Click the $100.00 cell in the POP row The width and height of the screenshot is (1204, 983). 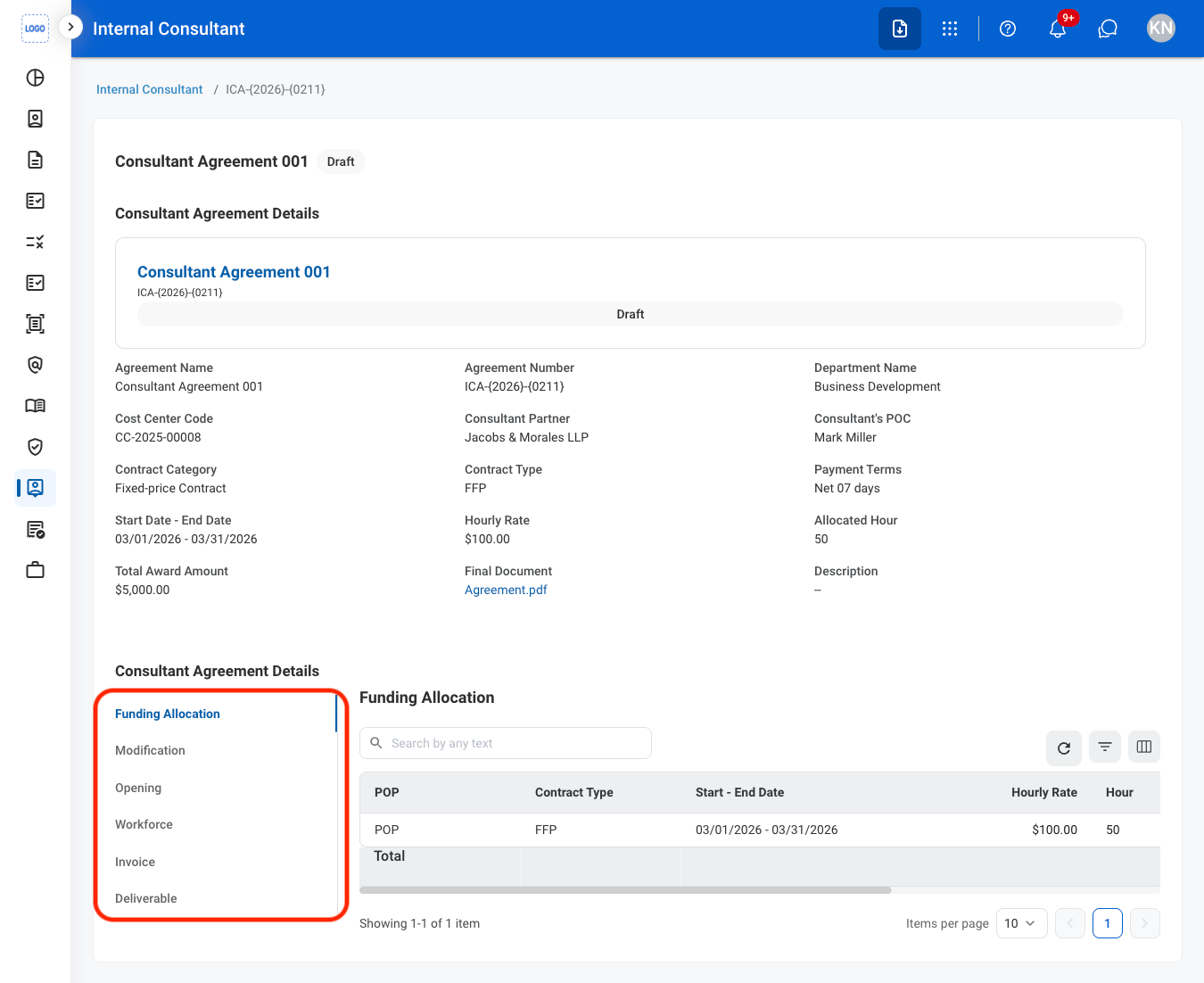click(1054, 830)
